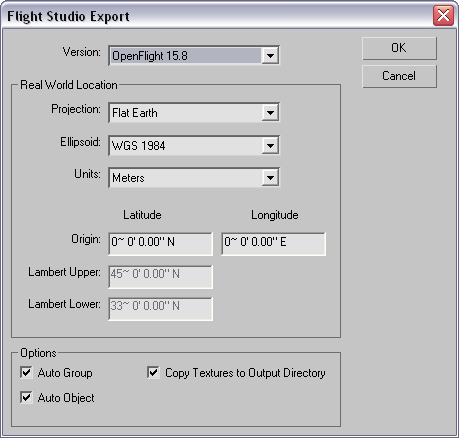
Task: Toggle the Auto Group checkbox
Action: coord(26,372)
